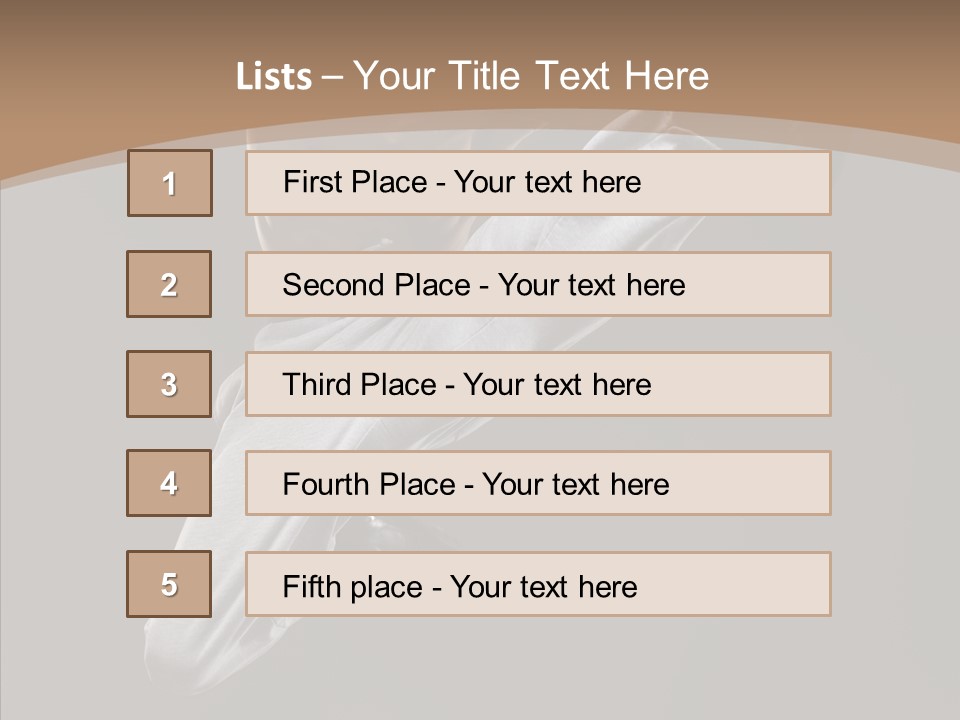Click the word Title in the heading
960x720 pixels.
(484, 77)
